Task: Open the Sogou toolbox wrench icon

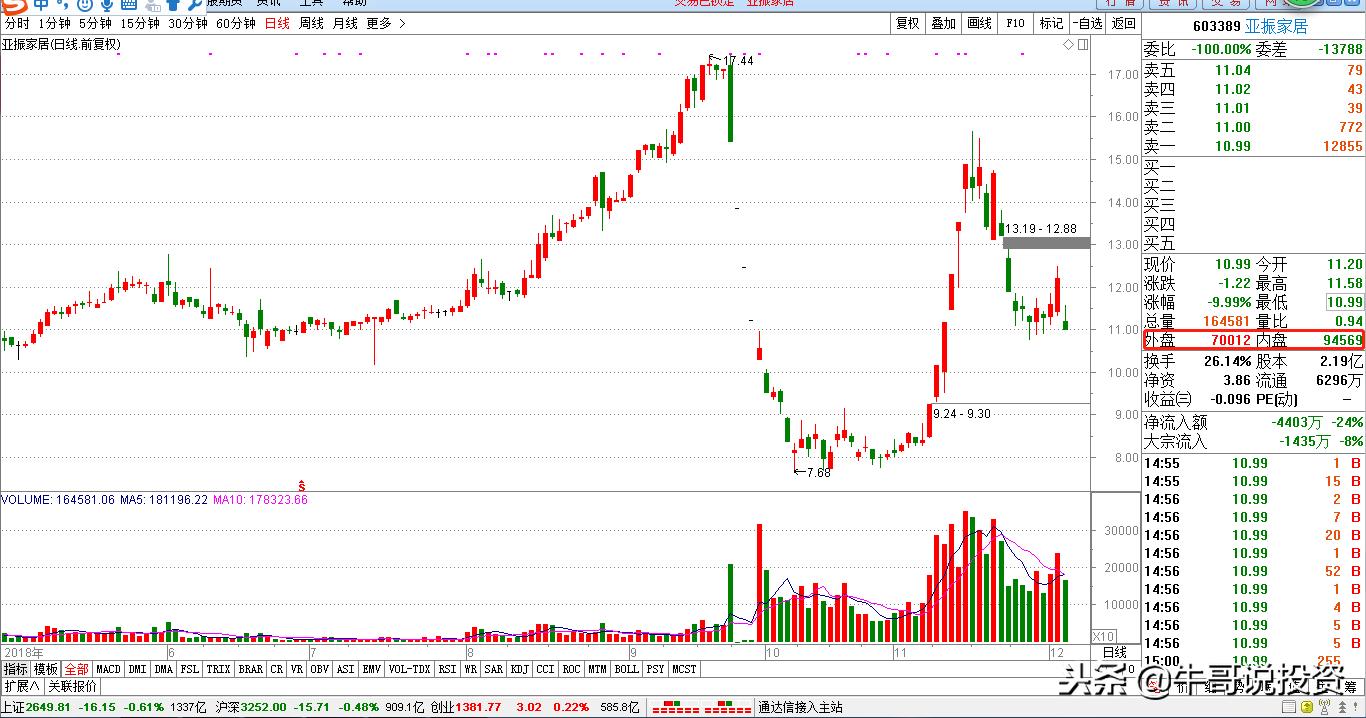Action: click(x=195, y=4)
